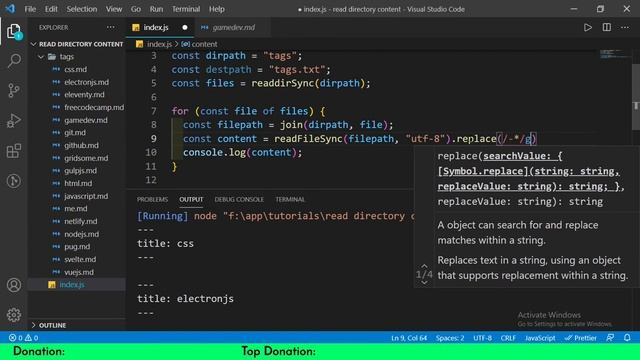
Task: Open netlify.md in the explorer
Action: click(81, 221)
